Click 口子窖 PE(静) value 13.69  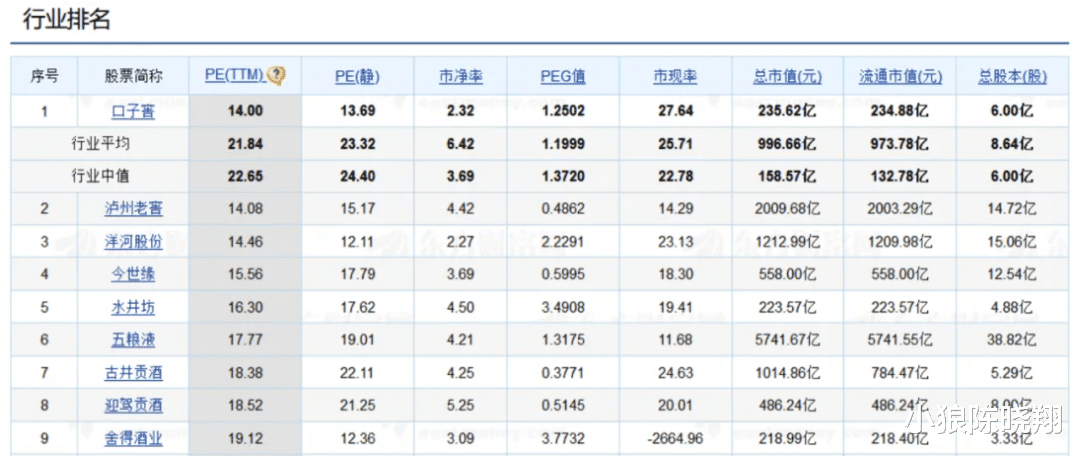[x=357, y=111]
